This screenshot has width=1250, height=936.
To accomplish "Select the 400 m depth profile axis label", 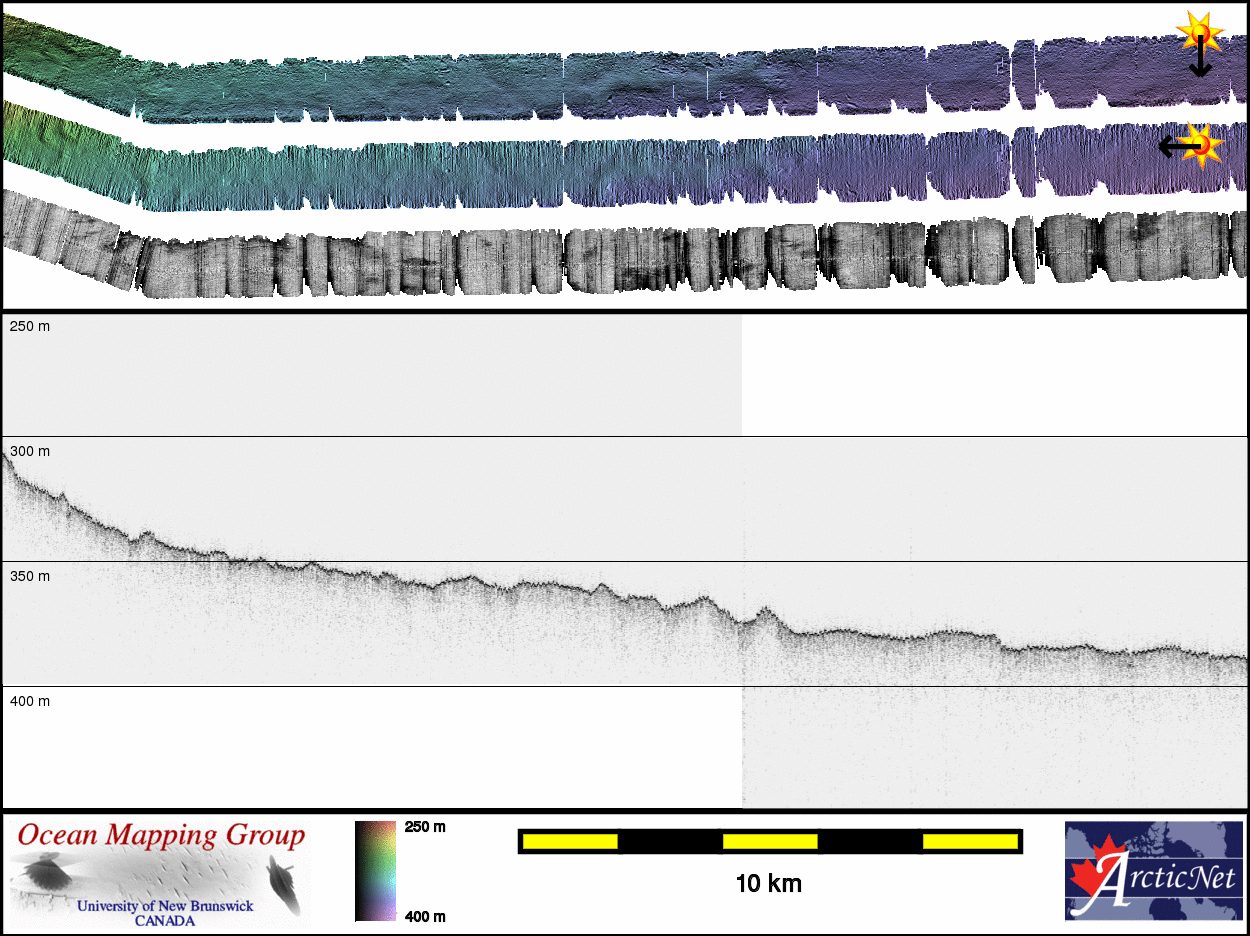I will [30, 702].
